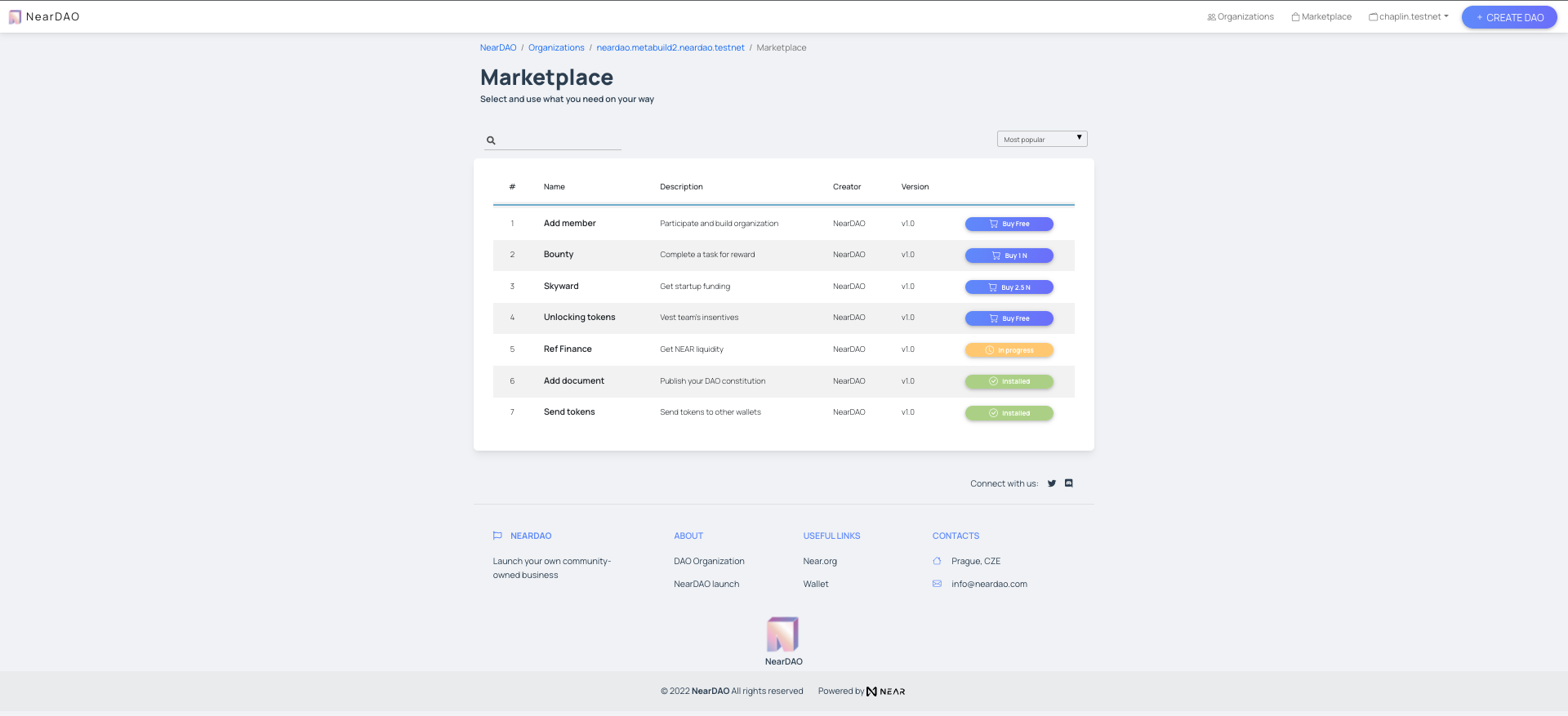Buy Free the Unlocking tokens feature
The height and width of the screenshot is (716, 1568).
[1009, 318]
